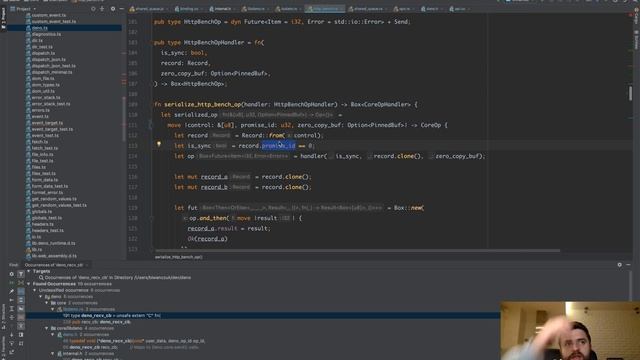
Task: Click the serialize_http_bench_op() breadcrumb below the editor
Action: pyautogui.click(x=178, y=257)
